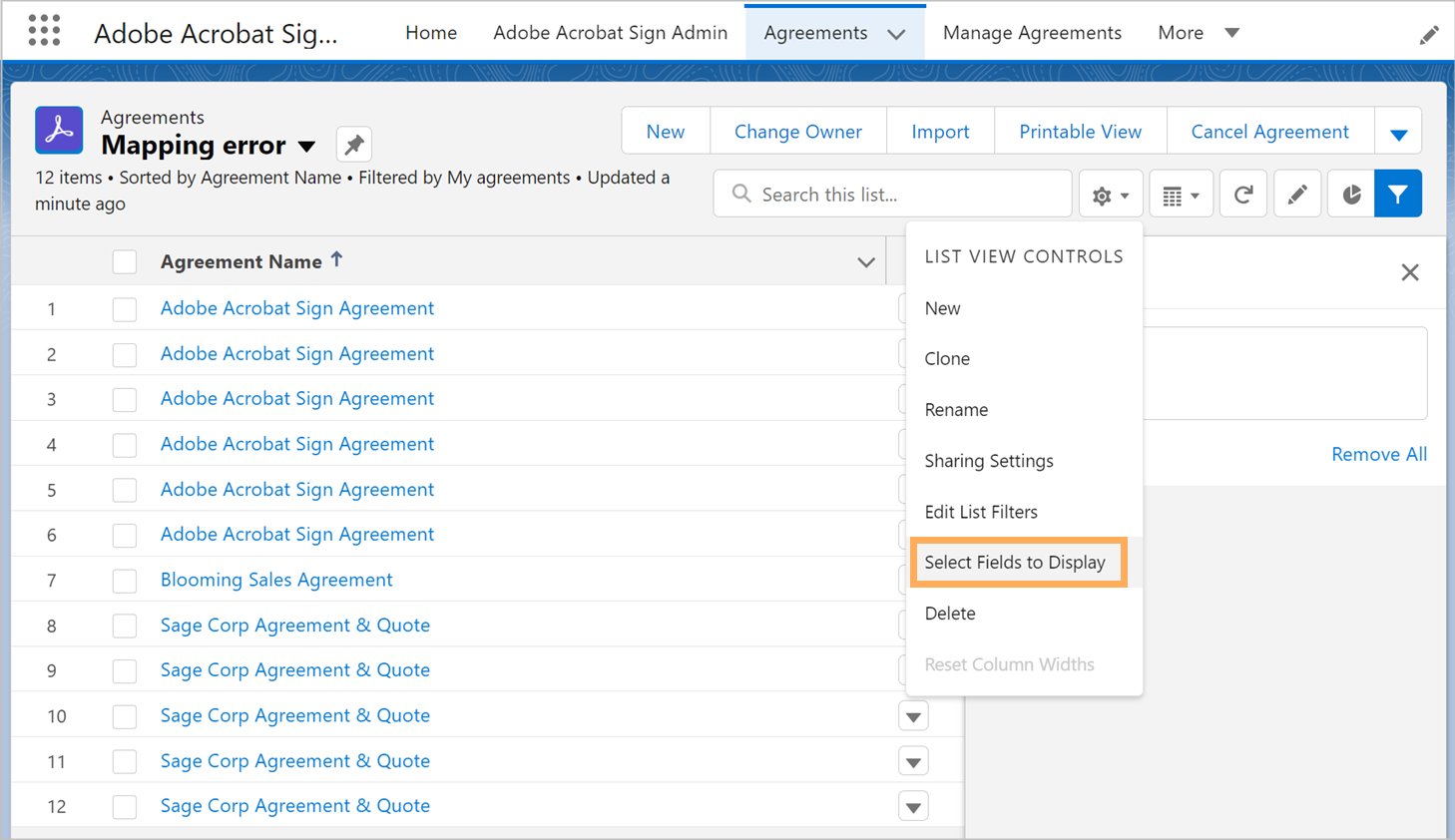Click the Remove All link
Image resolution: width=1455 pixels, height=840 pixels.
[x=1378, y=454]
